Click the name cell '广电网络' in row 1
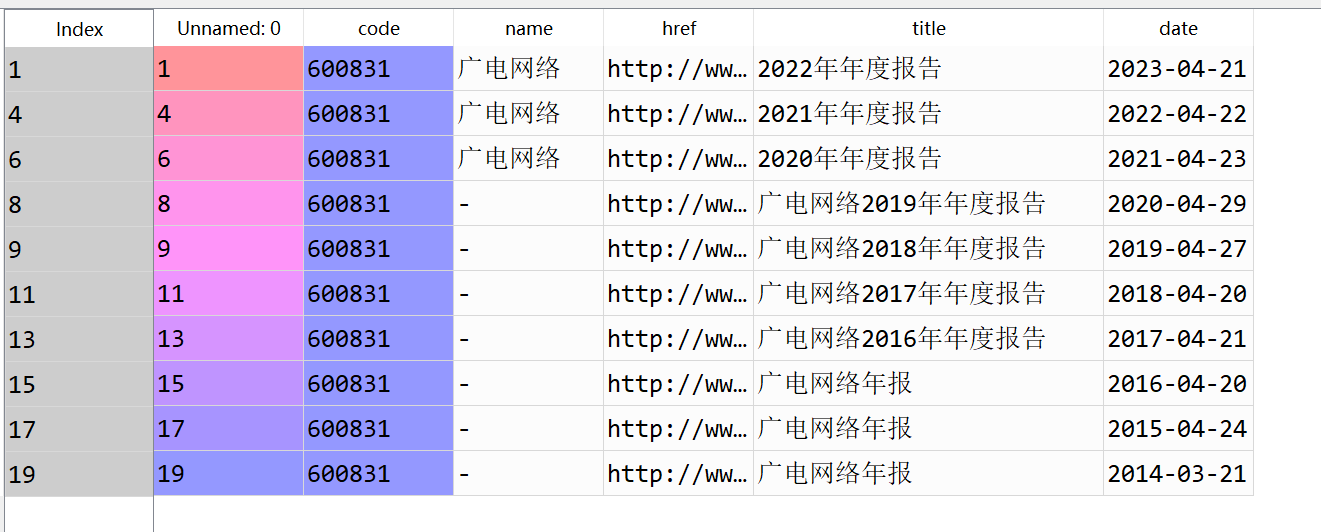Viewport: 1321px width, 532px height. click(529, 69)
